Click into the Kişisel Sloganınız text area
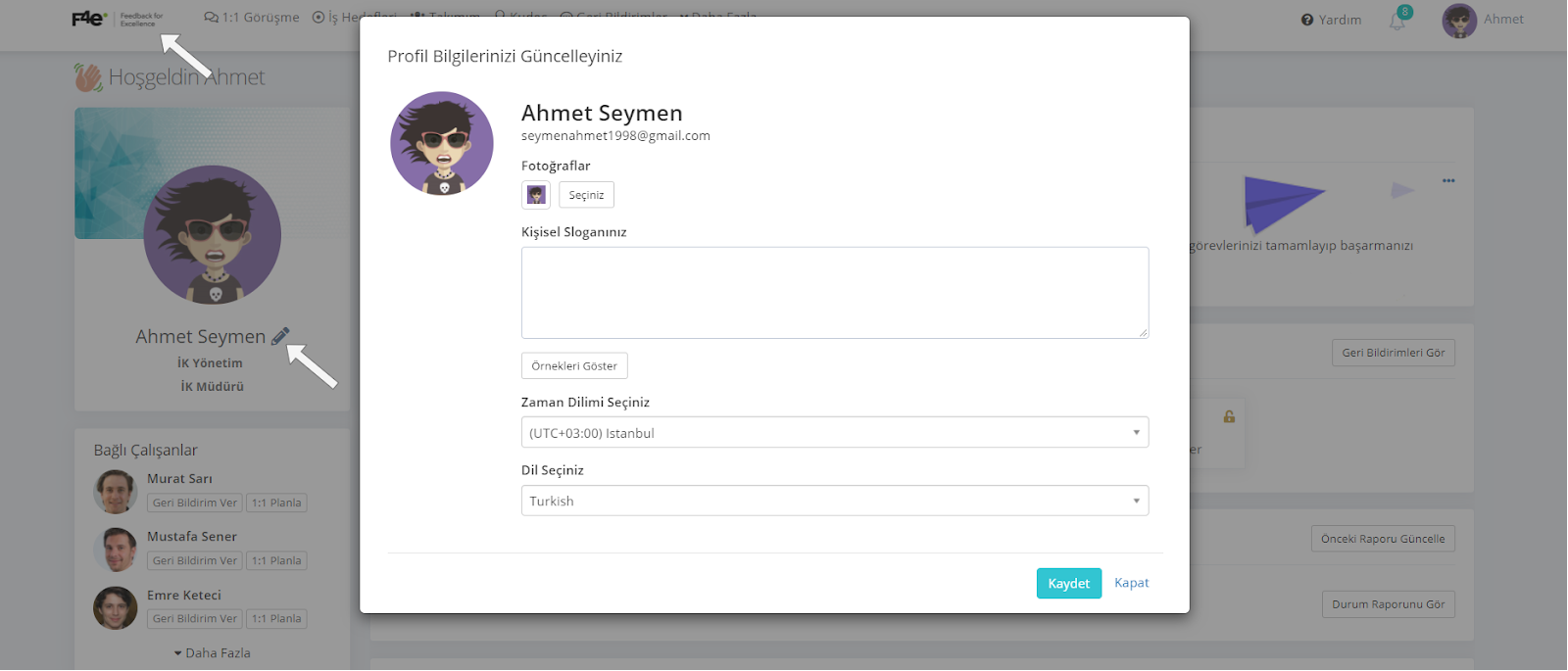This screenshot has height=671, width=1568. click(834, 293)
